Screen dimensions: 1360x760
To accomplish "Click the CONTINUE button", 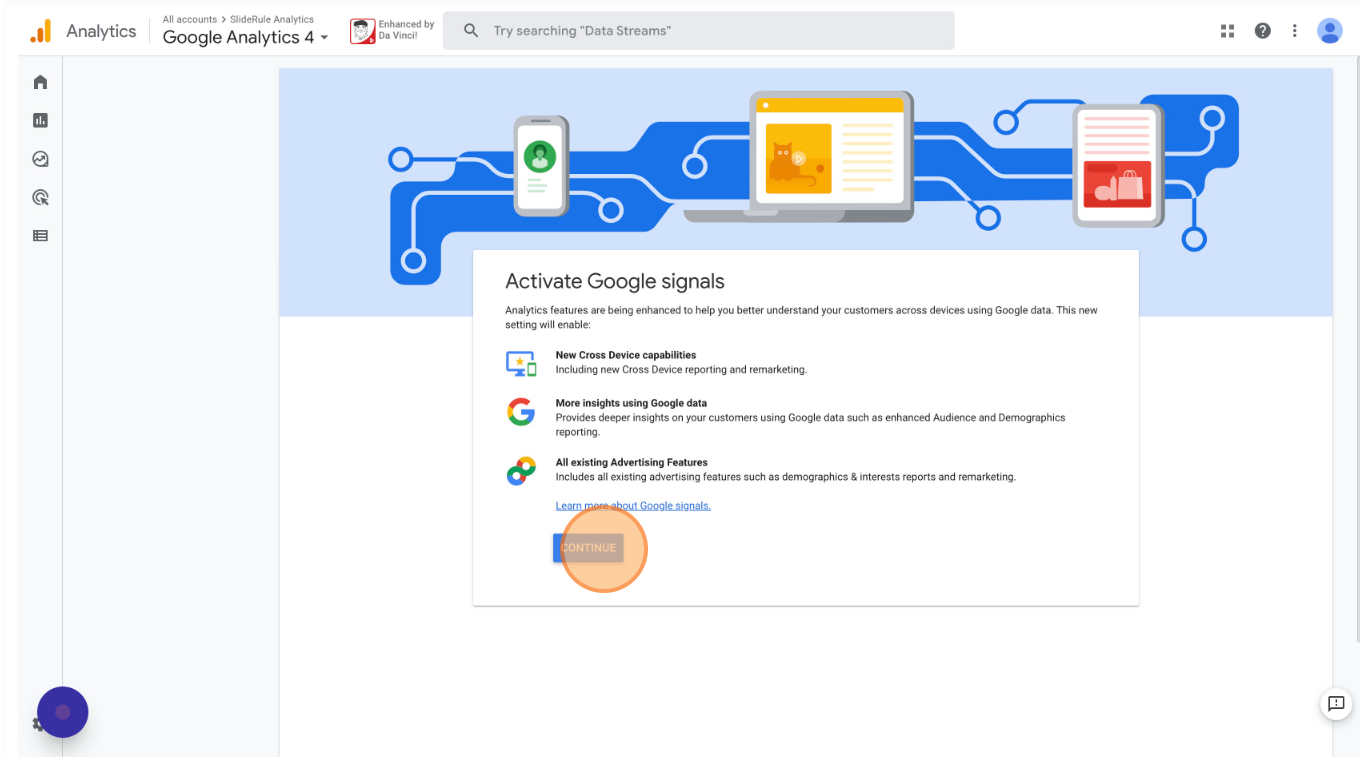I will pyautogui.click(x=588, y=548).
